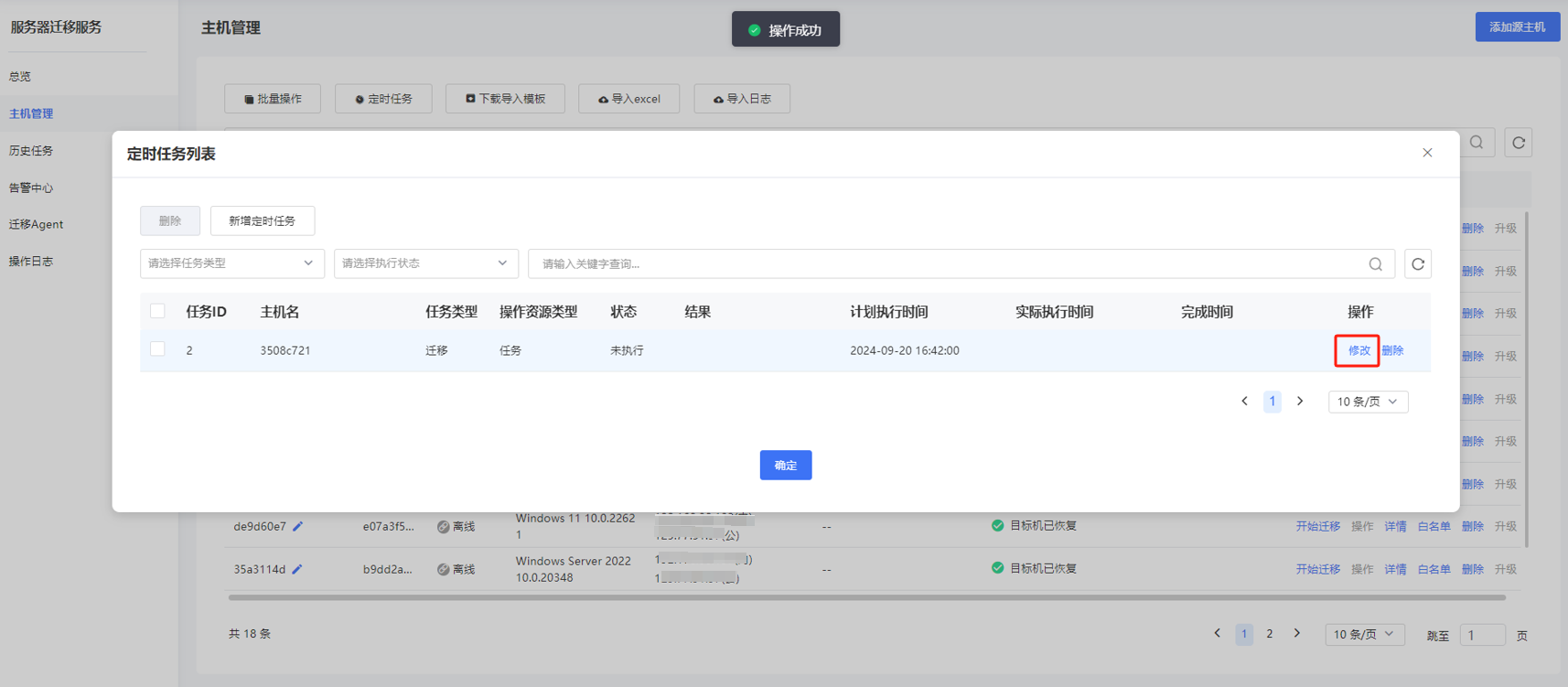
Task: Click the search icon on host management page
Action: (x=1477, y=143)
